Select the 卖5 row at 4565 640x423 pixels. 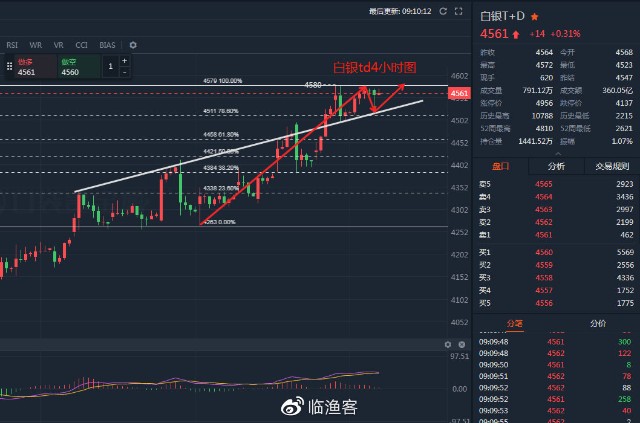(x=556, y=184)
